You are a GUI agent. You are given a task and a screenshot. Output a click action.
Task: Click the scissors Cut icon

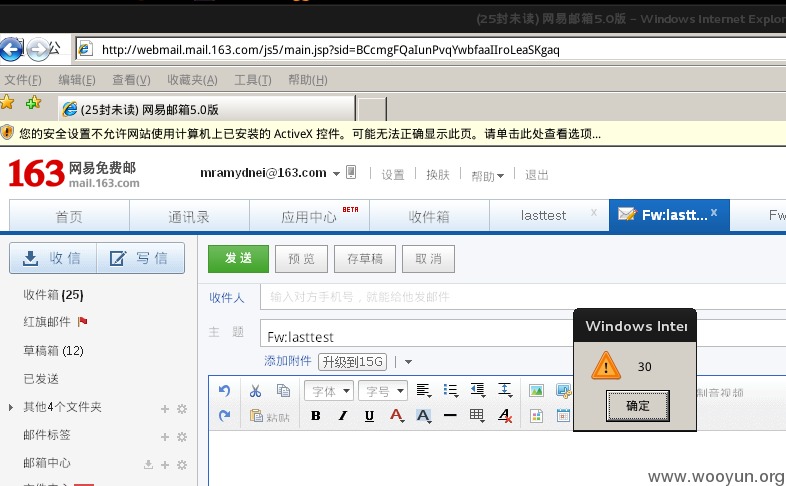pos(256,390)
